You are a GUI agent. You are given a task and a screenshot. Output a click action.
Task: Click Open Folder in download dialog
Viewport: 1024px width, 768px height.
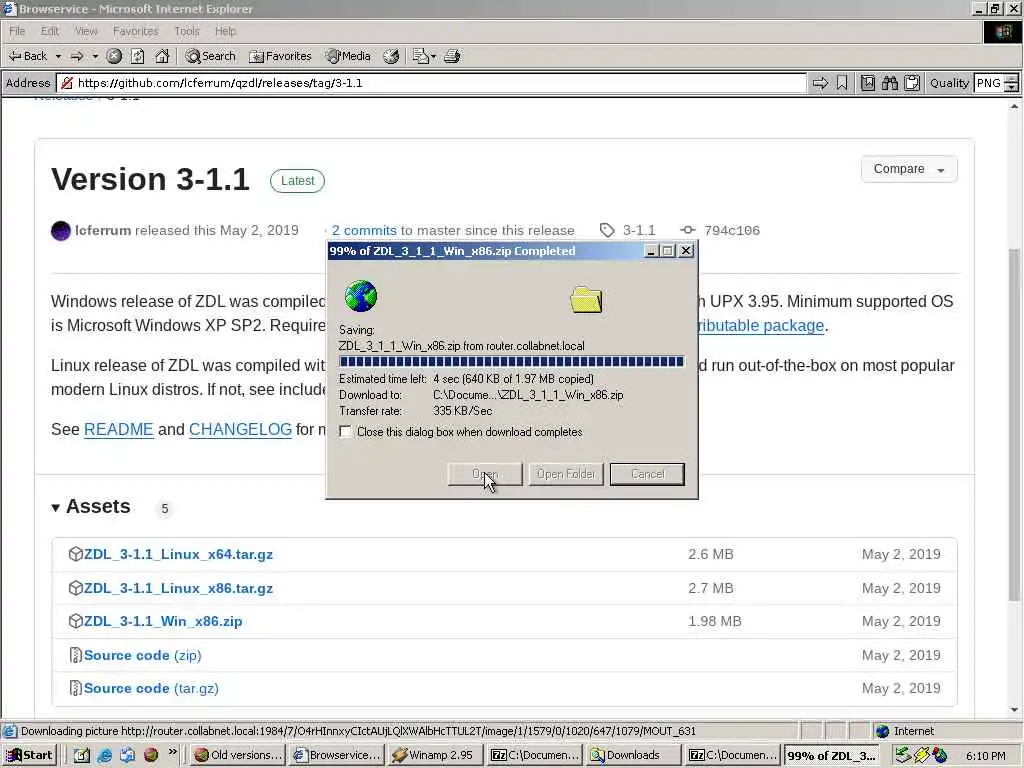(x=566, y=474)
